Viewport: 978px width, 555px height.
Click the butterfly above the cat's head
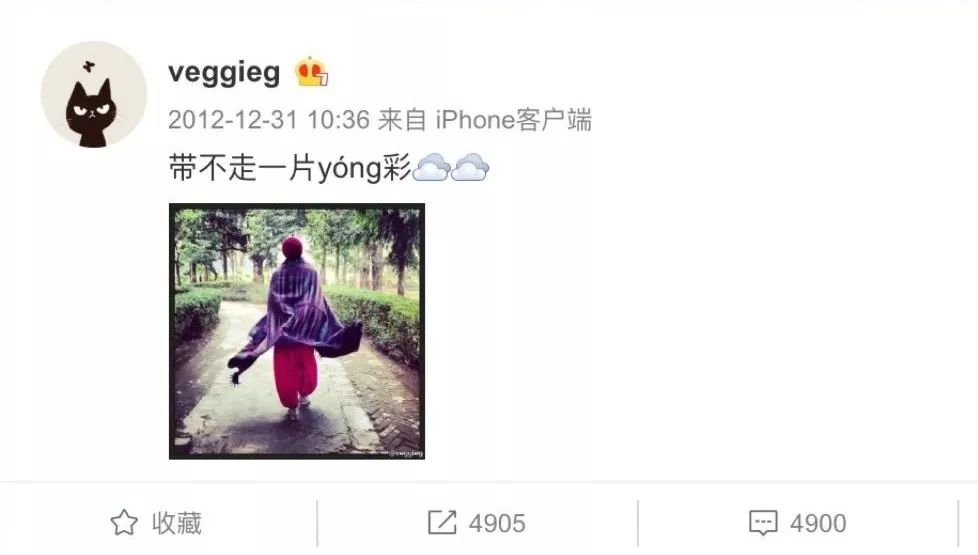[89, 65]
